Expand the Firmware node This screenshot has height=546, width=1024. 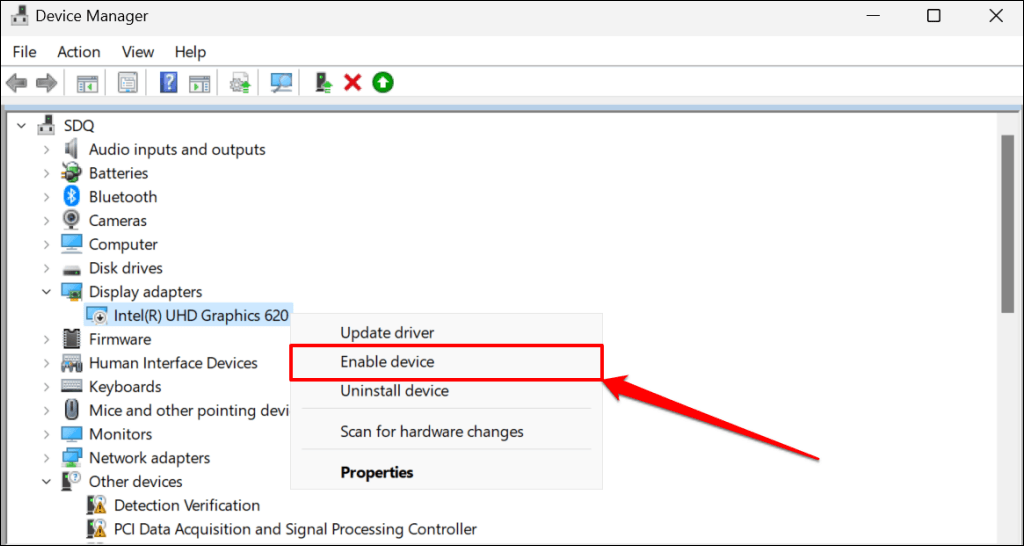[x=46, y=339]
